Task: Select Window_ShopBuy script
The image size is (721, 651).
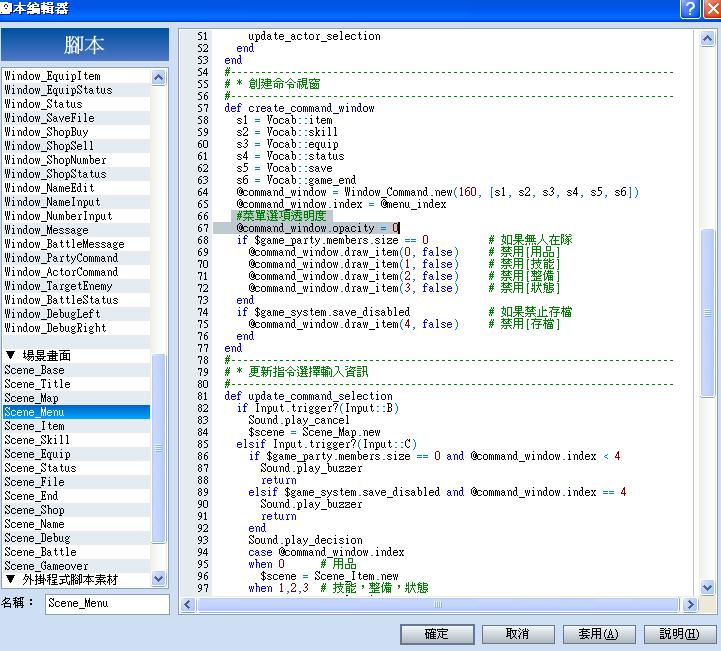Action: (x=76, y=132)
